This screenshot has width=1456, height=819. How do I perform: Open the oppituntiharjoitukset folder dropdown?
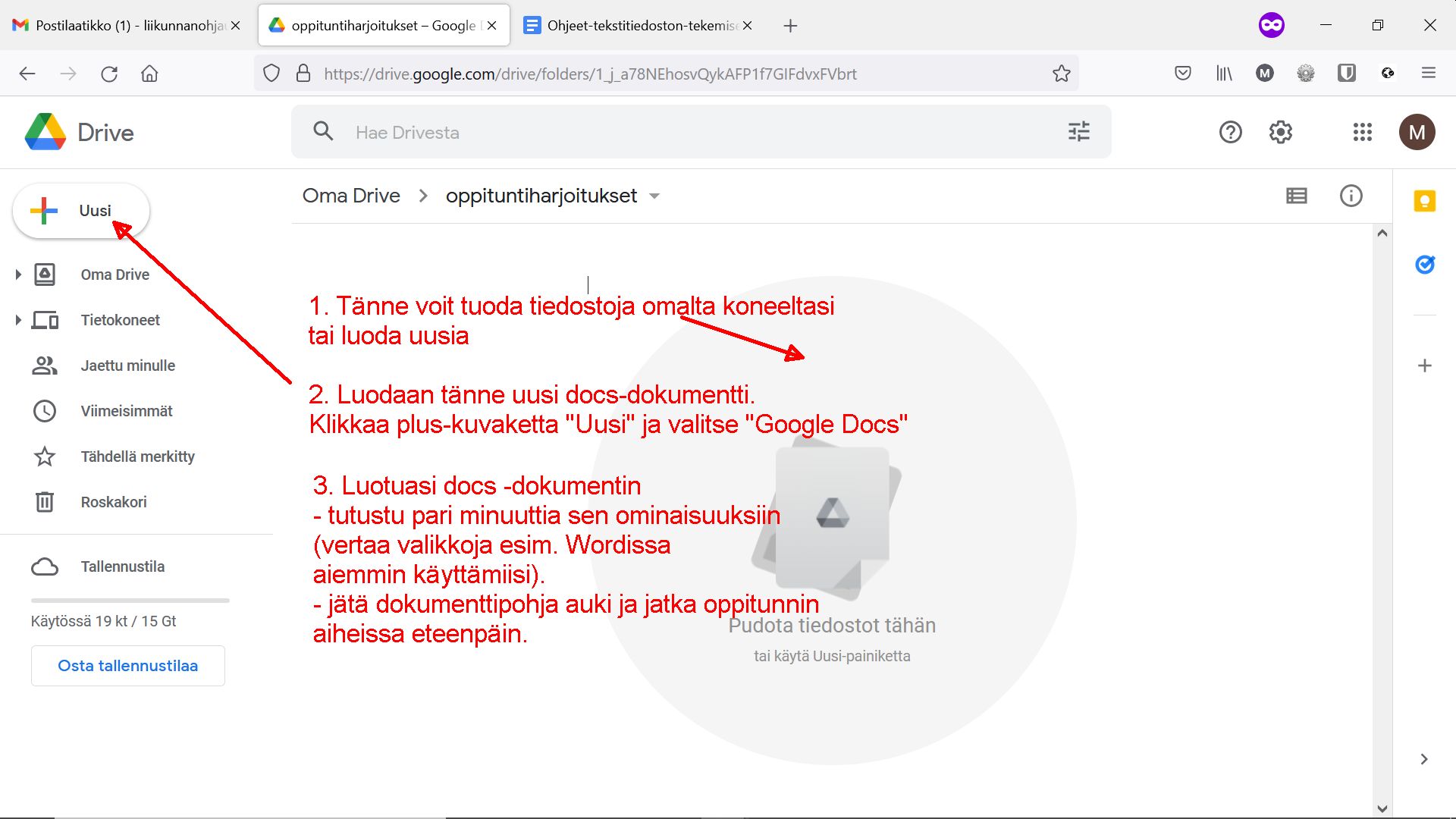(x=654, y=196)
